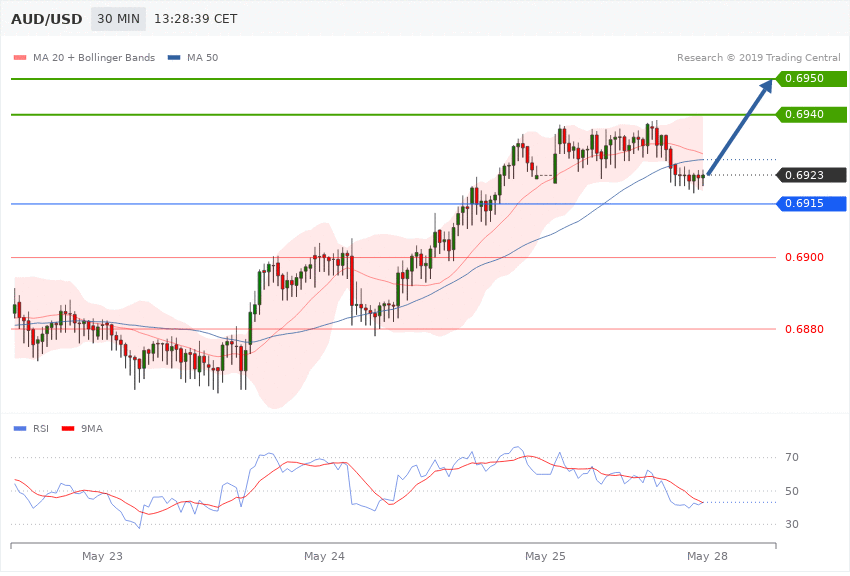Image resolution: width=850 pixels, height=576 pixels.
Task: Click the MA 50 legend label
Action: pyautogui.click(x=203, y=57)
